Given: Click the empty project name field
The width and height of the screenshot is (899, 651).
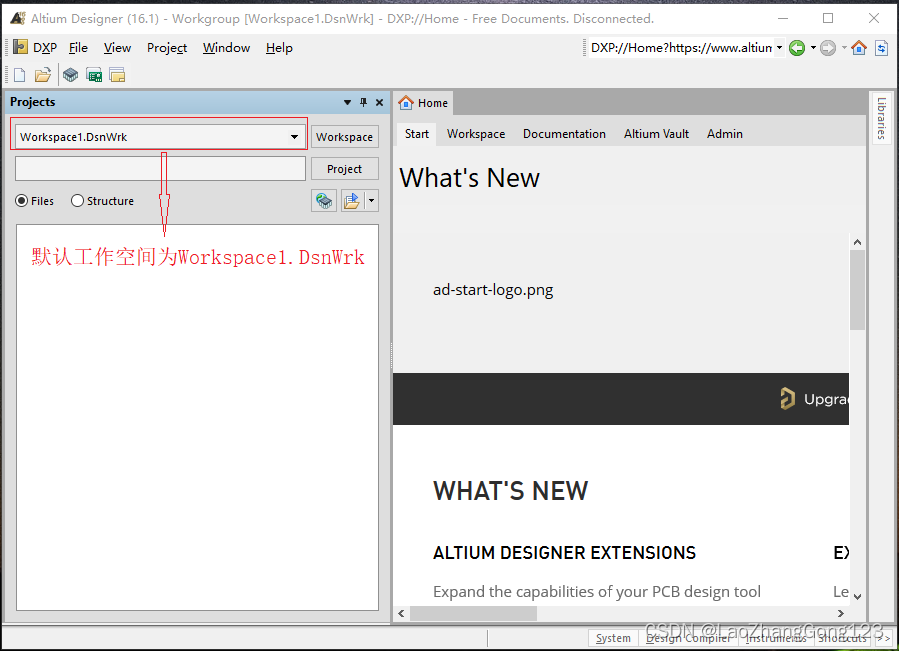Looking at the screenshot, I should pos(160,169).
